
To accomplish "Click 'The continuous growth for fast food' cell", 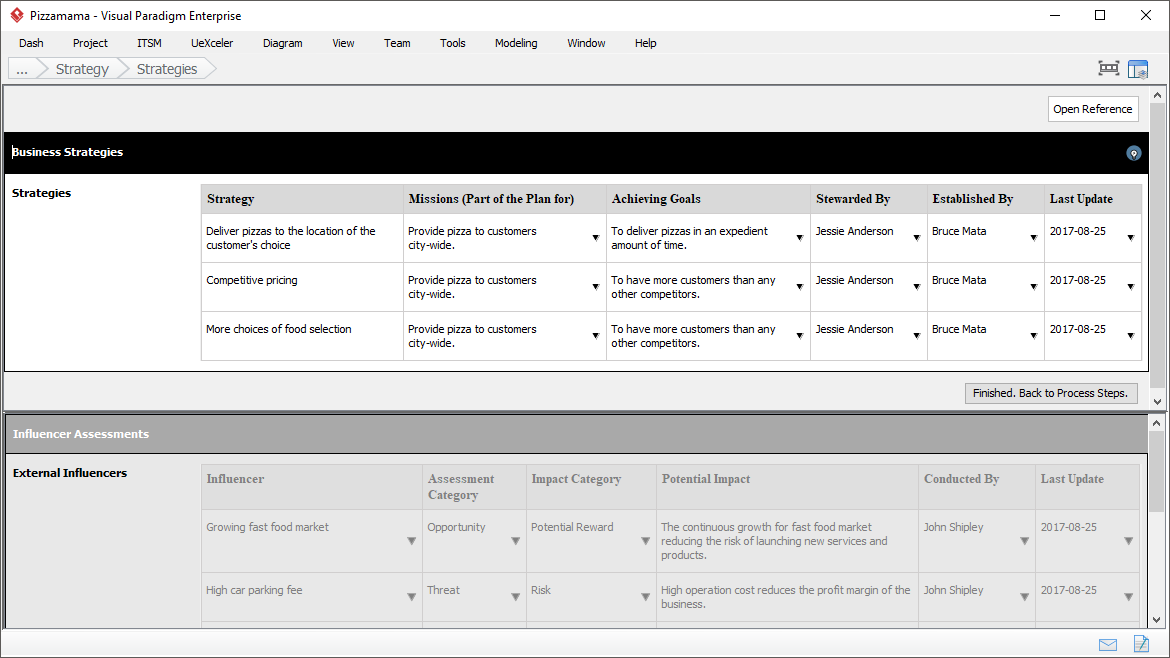I will pos(787,541).
